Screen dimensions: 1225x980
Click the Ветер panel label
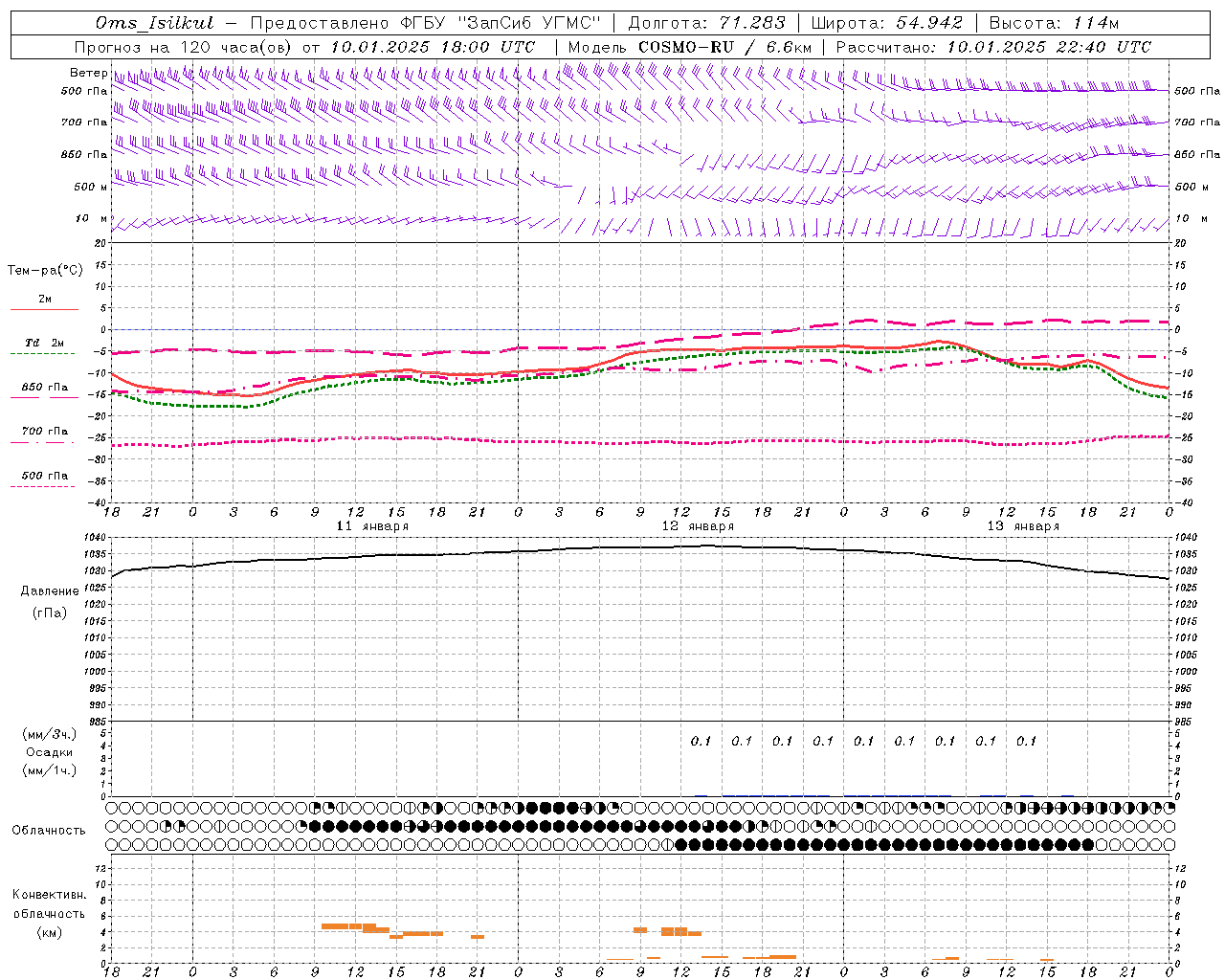(x=88, y=73)
